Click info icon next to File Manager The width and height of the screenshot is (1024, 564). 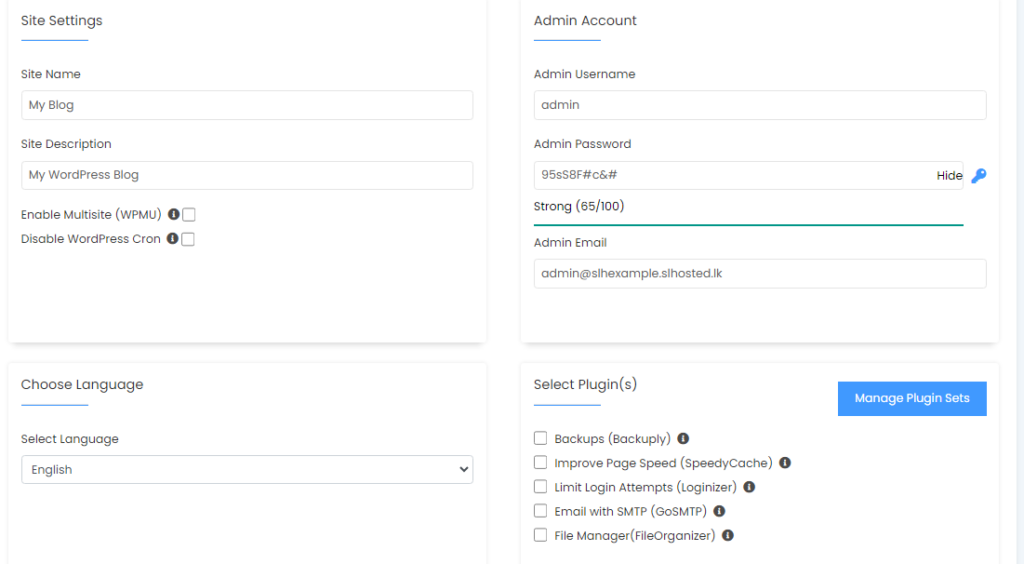click(728, 536)
